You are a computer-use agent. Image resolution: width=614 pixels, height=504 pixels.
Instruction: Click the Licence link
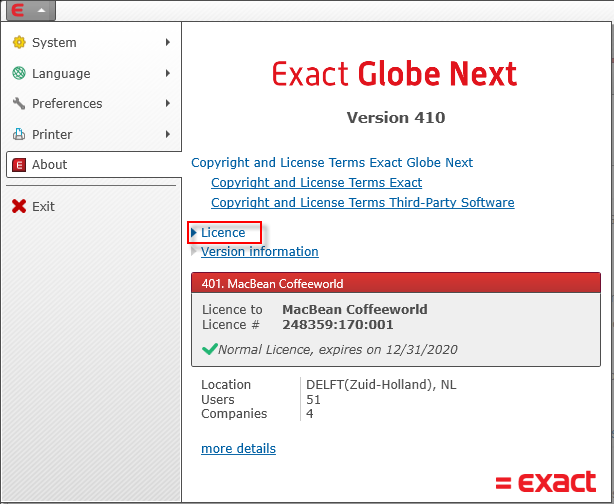point(223,233)
